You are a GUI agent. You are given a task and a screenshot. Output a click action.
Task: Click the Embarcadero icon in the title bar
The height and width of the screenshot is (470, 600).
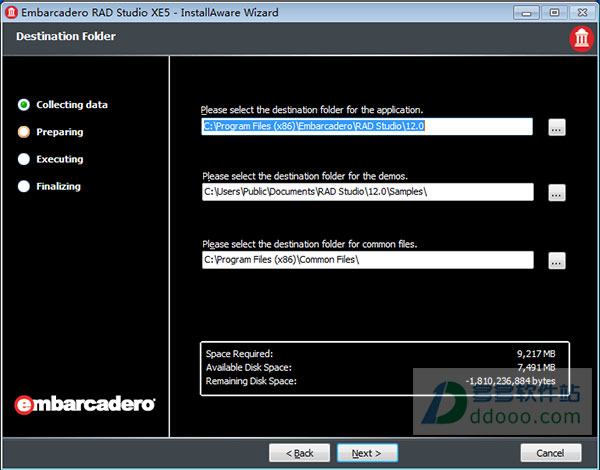click(11, 12)
